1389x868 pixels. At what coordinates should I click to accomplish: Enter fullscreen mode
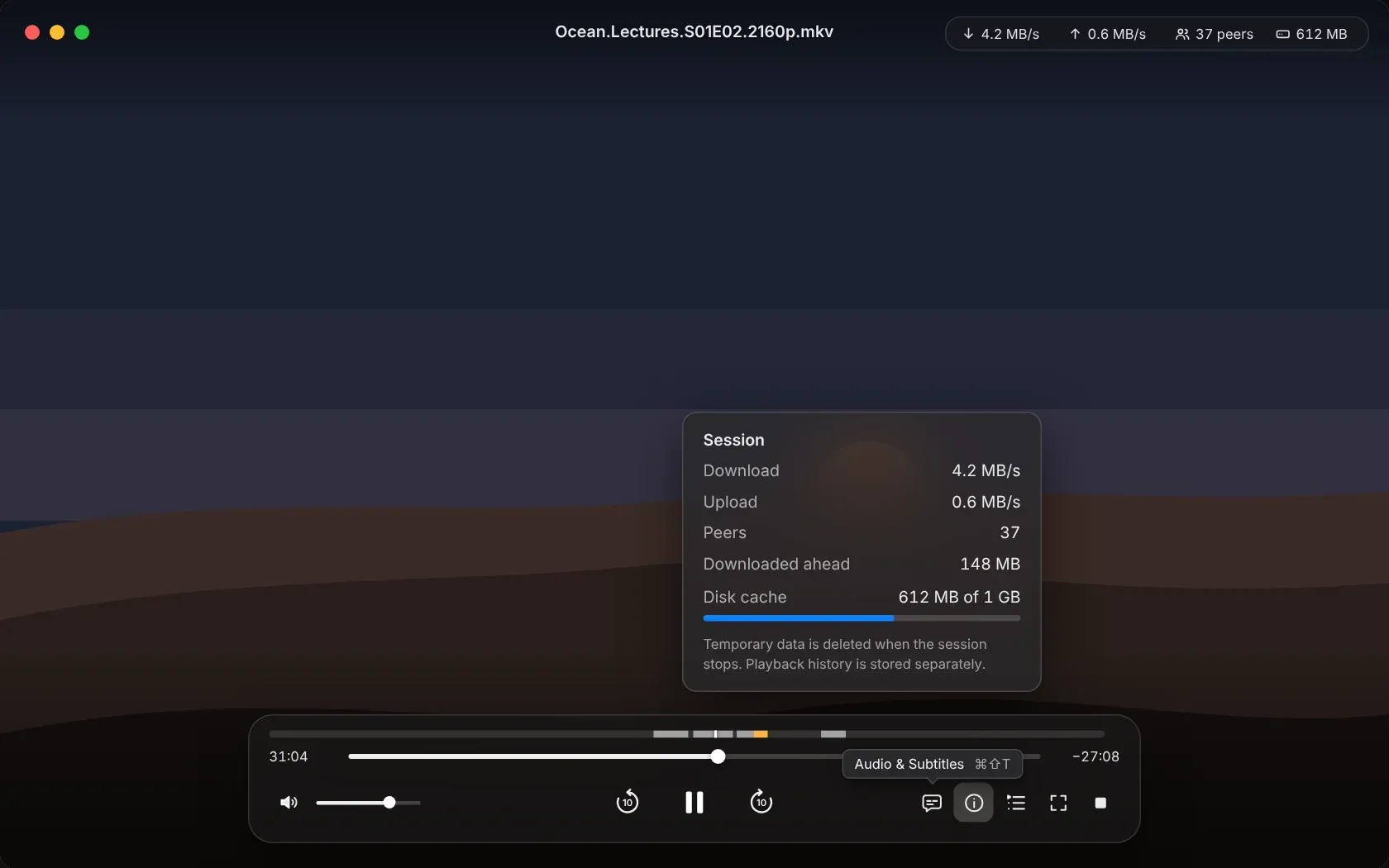click(1058, 803)
